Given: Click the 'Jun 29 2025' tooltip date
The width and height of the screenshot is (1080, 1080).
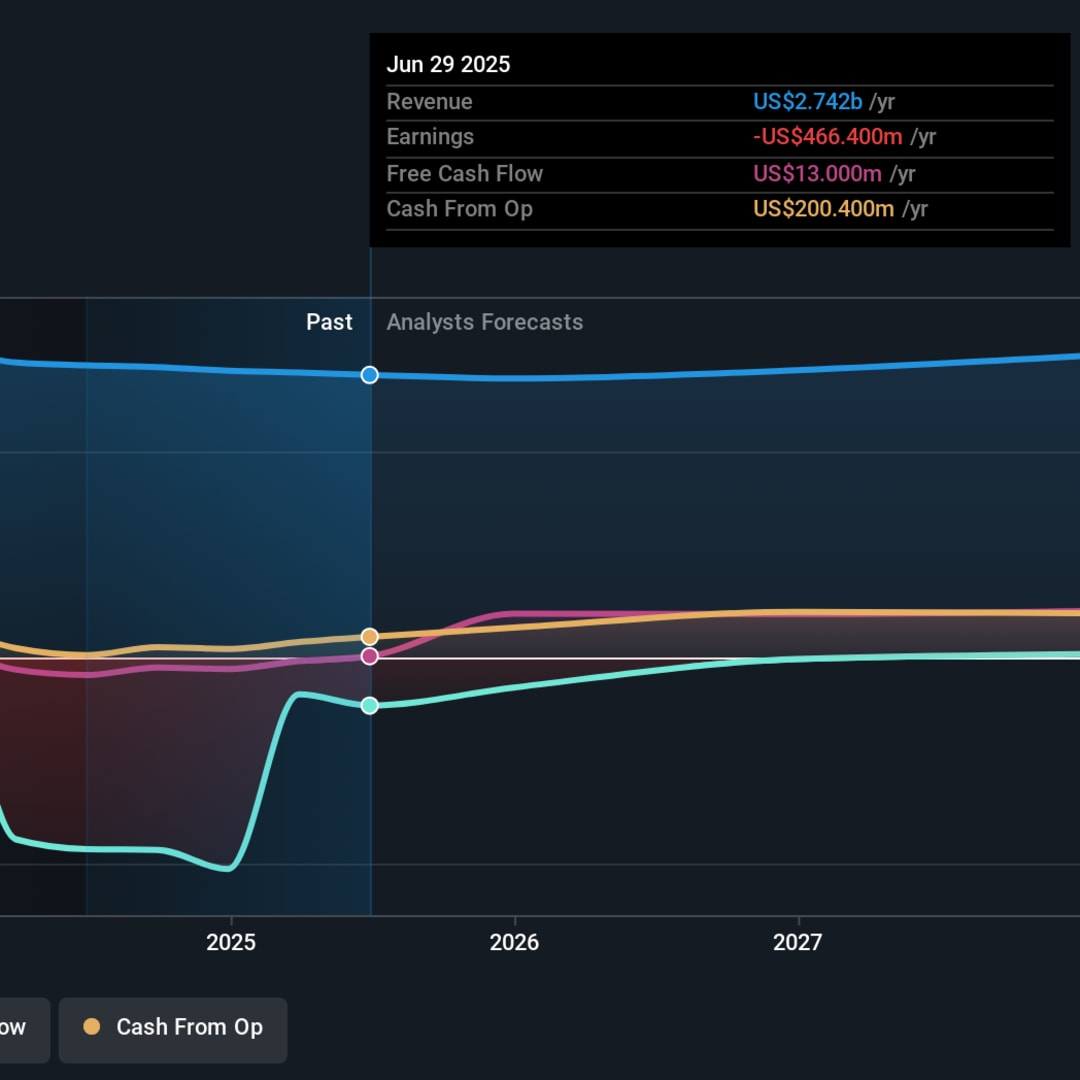Looking at the screenshot, I should tap(448, 64).
